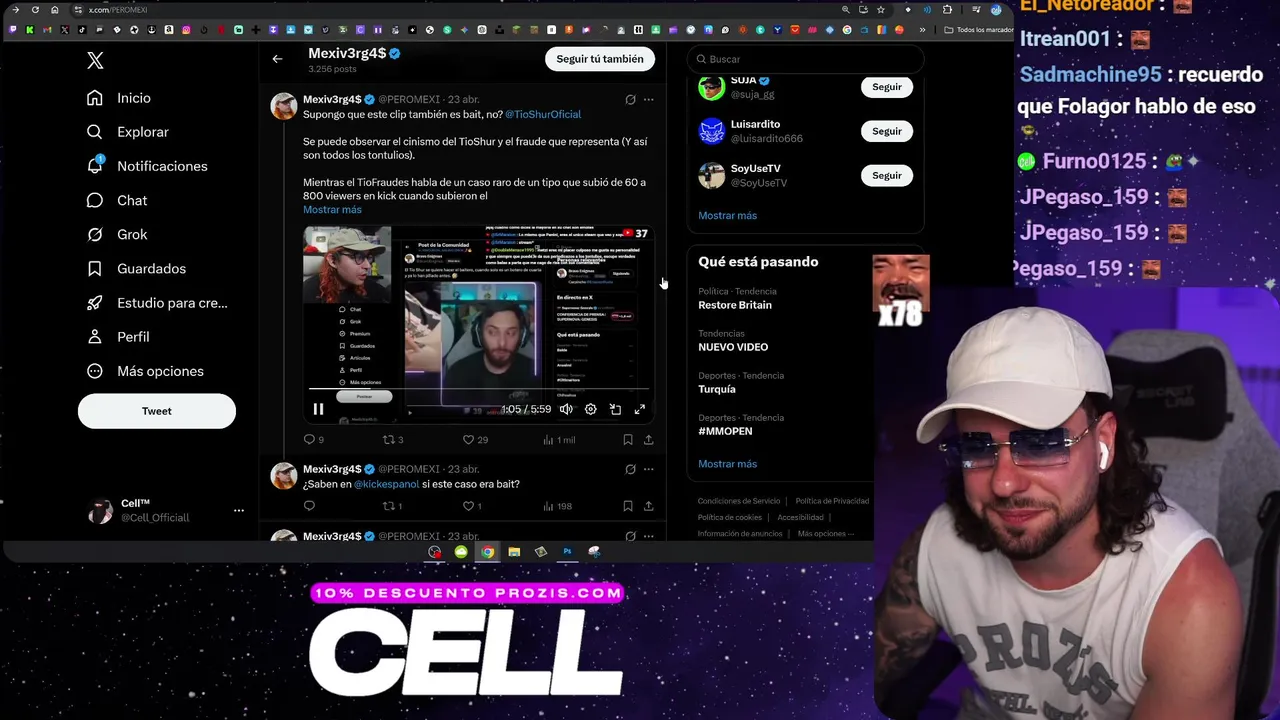This screenshot has height=720, width=1280.
Task: Click SoyUseTV's avatar in suggestions
Action: point(711,175)
